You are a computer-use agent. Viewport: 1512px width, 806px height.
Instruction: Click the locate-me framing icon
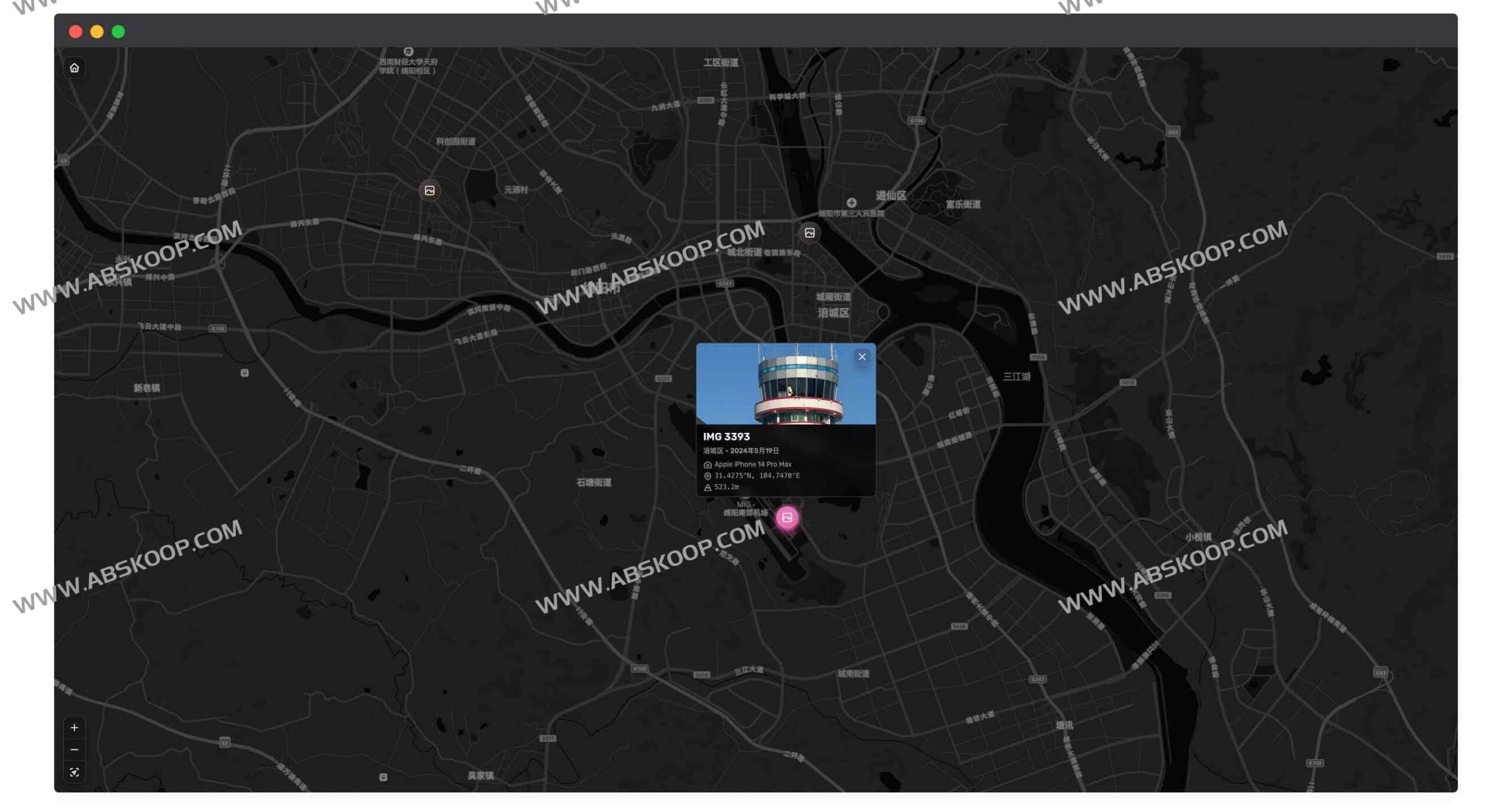(x=74, y=772)
